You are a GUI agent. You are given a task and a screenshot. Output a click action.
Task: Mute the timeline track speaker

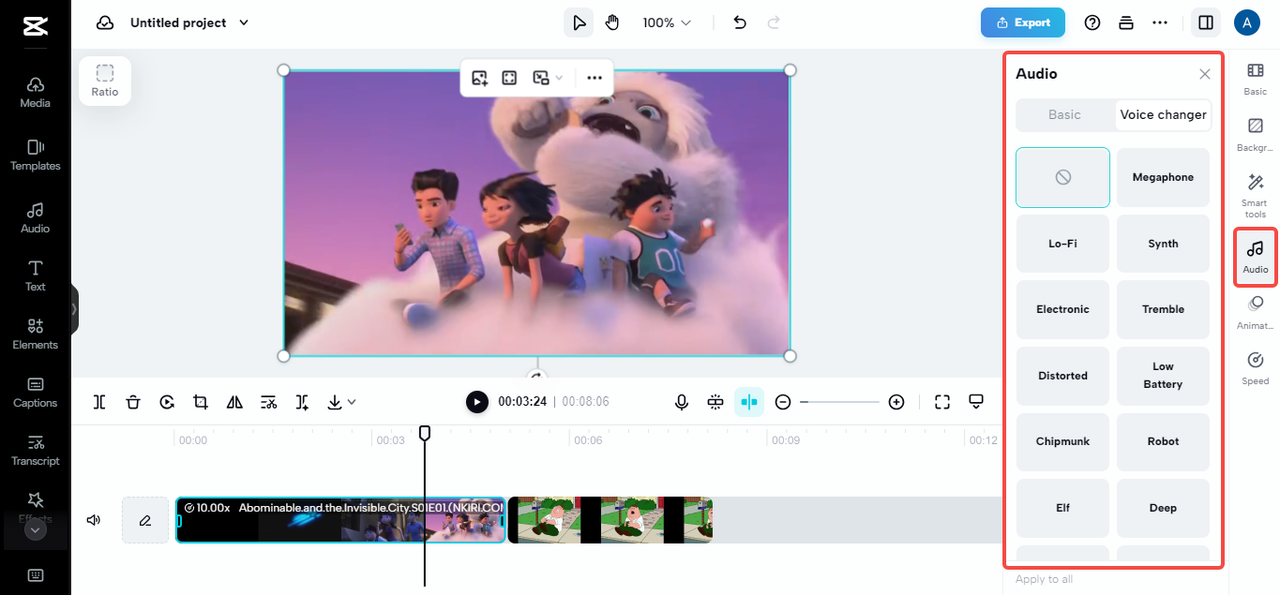click(94, 520)
